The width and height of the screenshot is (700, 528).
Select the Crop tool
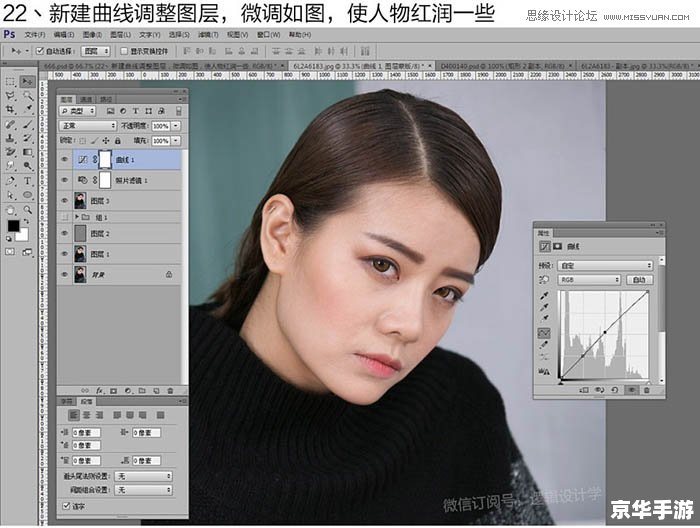tap(11, 109)
